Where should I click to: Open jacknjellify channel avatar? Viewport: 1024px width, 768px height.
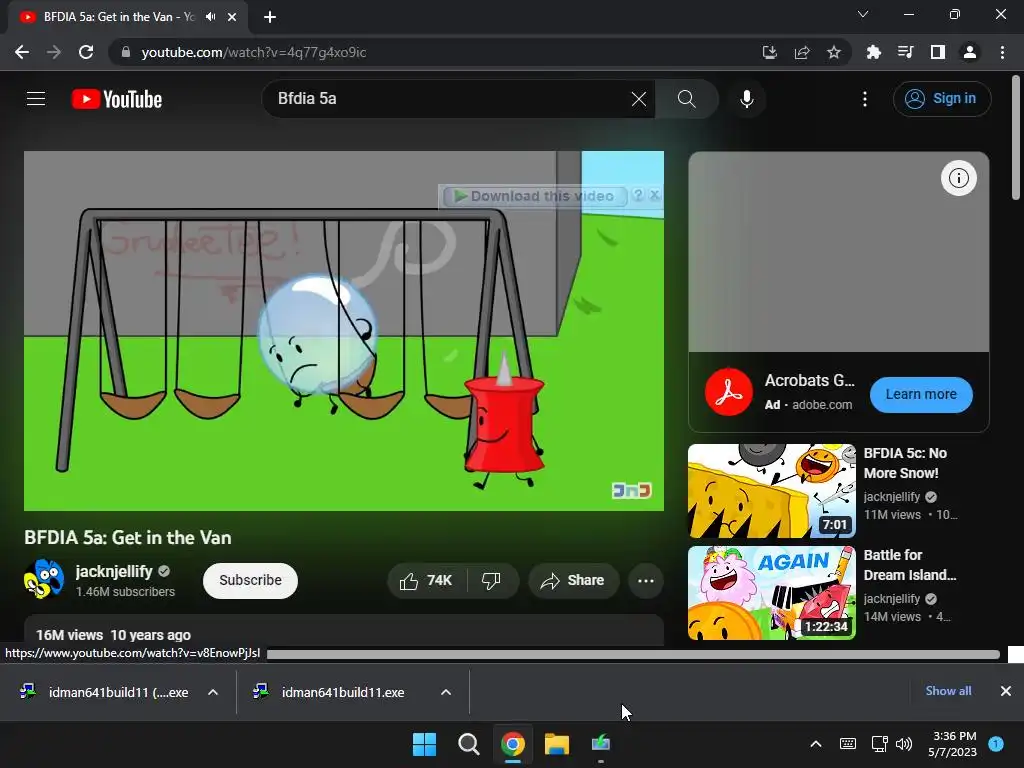[x=44, y=579]
